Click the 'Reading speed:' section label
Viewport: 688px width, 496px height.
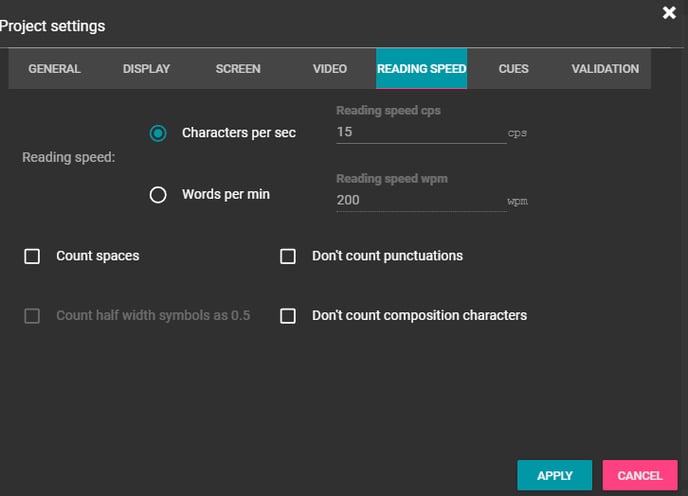pyautogui.click(x=68, y=157)
